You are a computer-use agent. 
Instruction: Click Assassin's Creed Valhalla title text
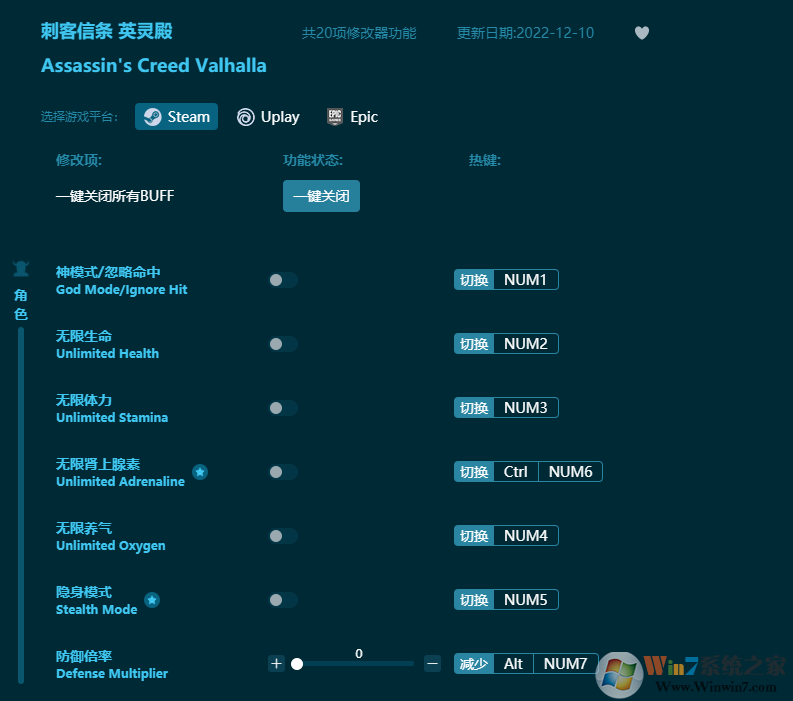[154, 66]
